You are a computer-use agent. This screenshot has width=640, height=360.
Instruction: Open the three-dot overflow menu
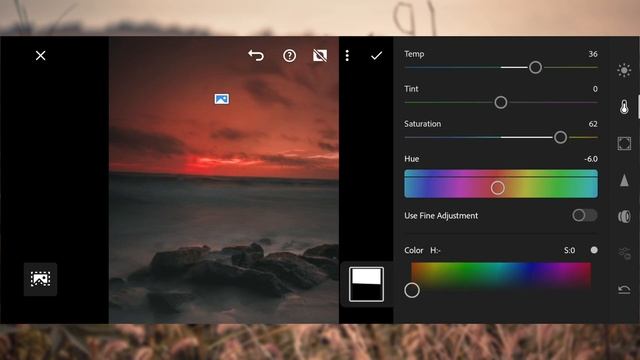click(347, 56)
